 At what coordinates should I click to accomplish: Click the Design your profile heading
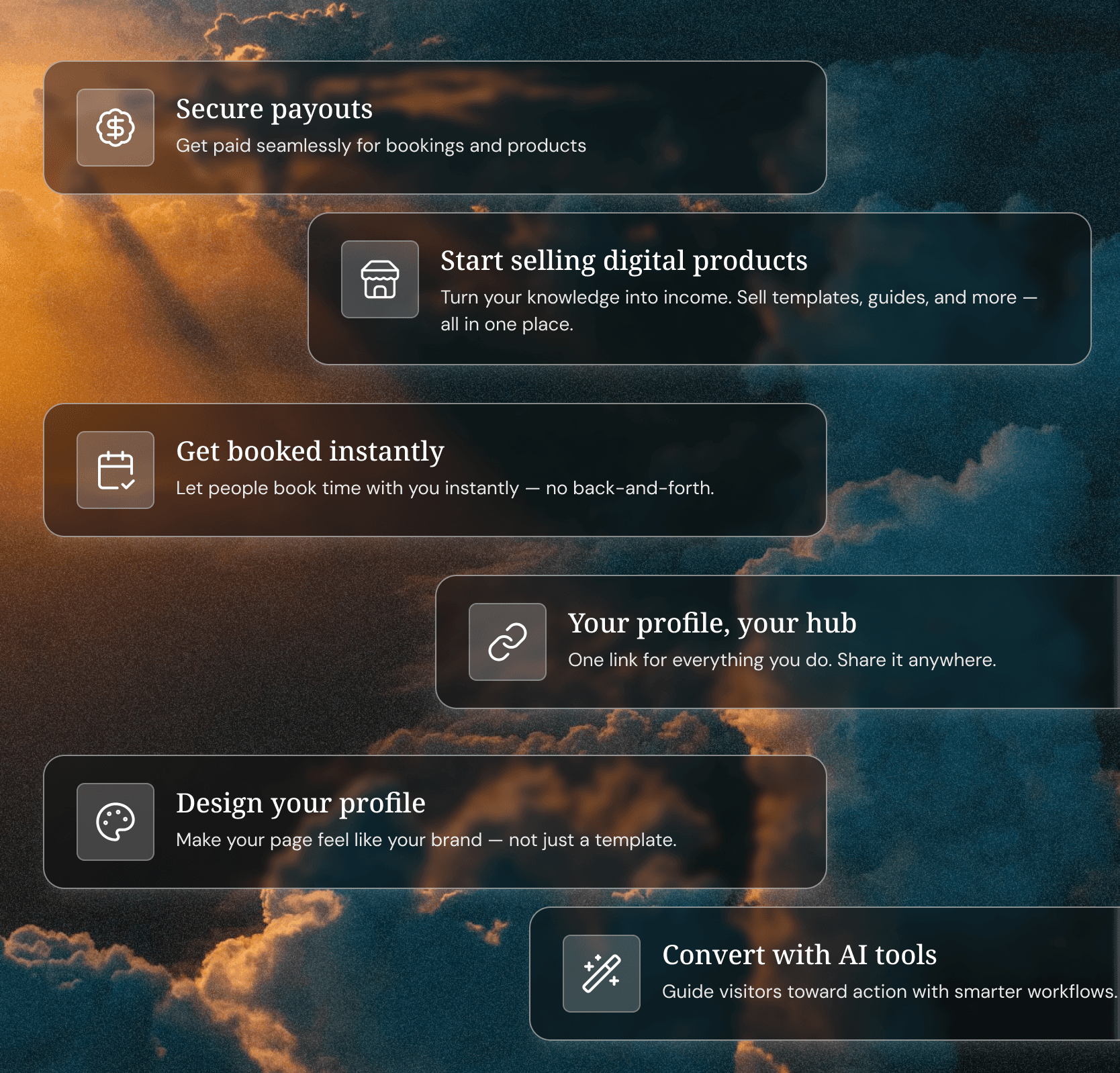[300, 803]
